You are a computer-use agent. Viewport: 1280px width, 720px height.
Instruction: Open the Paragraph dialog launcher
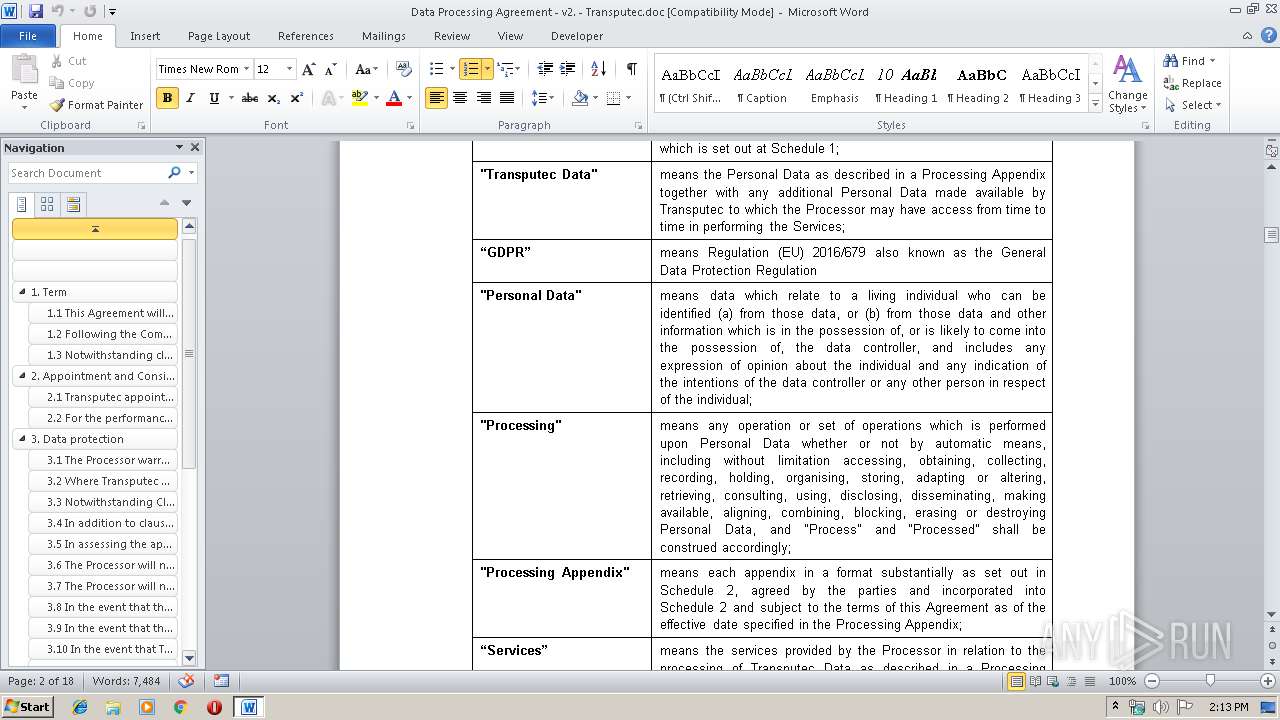tap(639, 126)
